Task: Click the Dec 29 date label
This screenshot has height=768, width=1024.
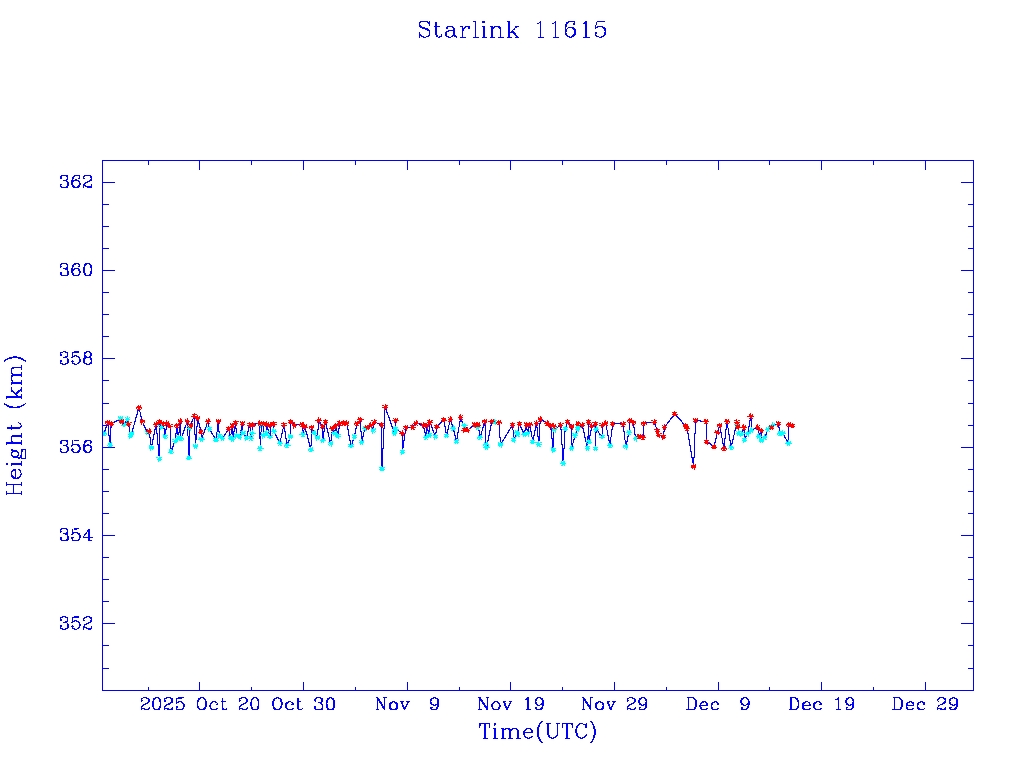Action: tap(925, 704)
